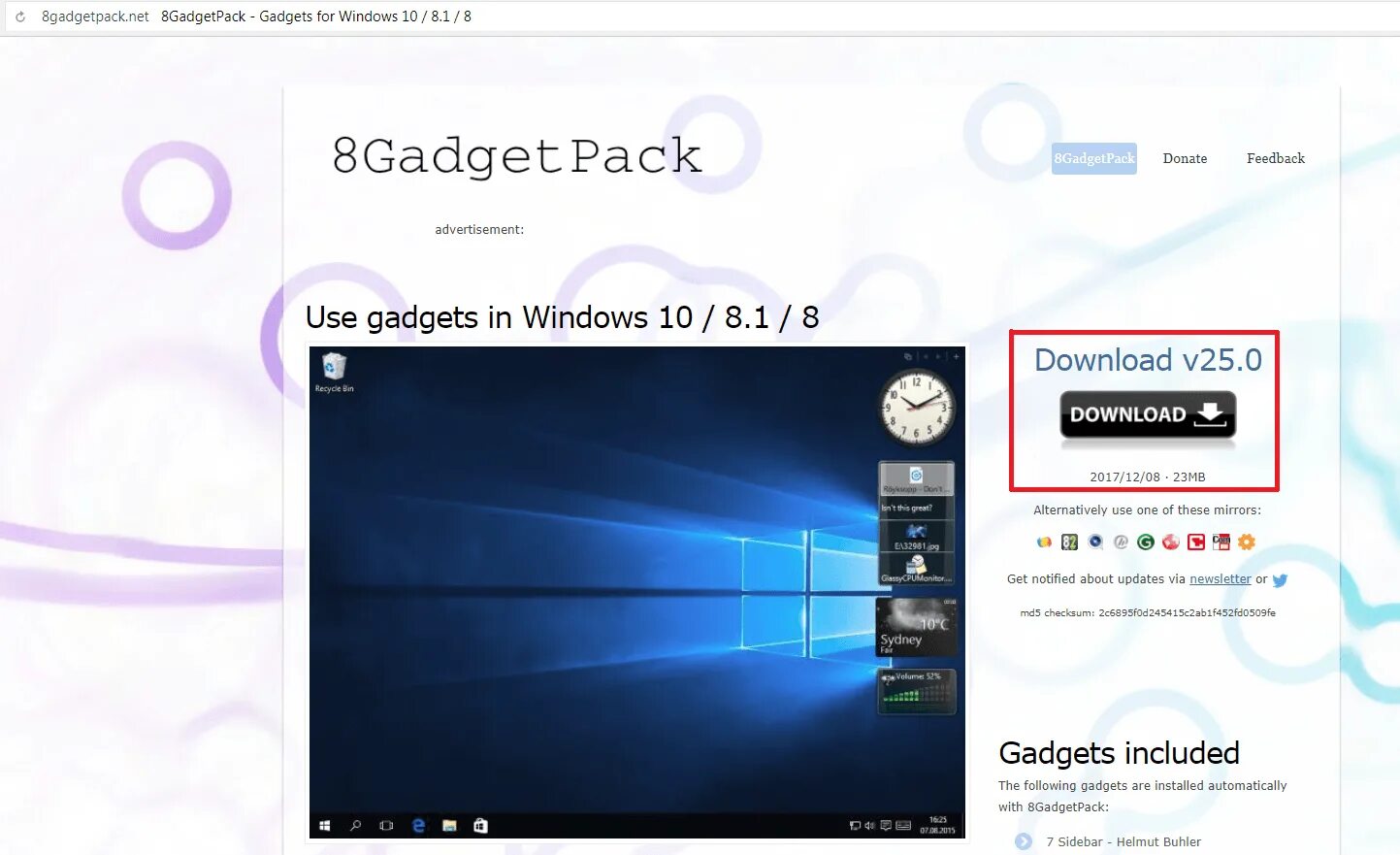The width and height of the screenshot is (1400, 855).
Task: Click the 'Gadgets included' heading
Action: click(1119, 753)
